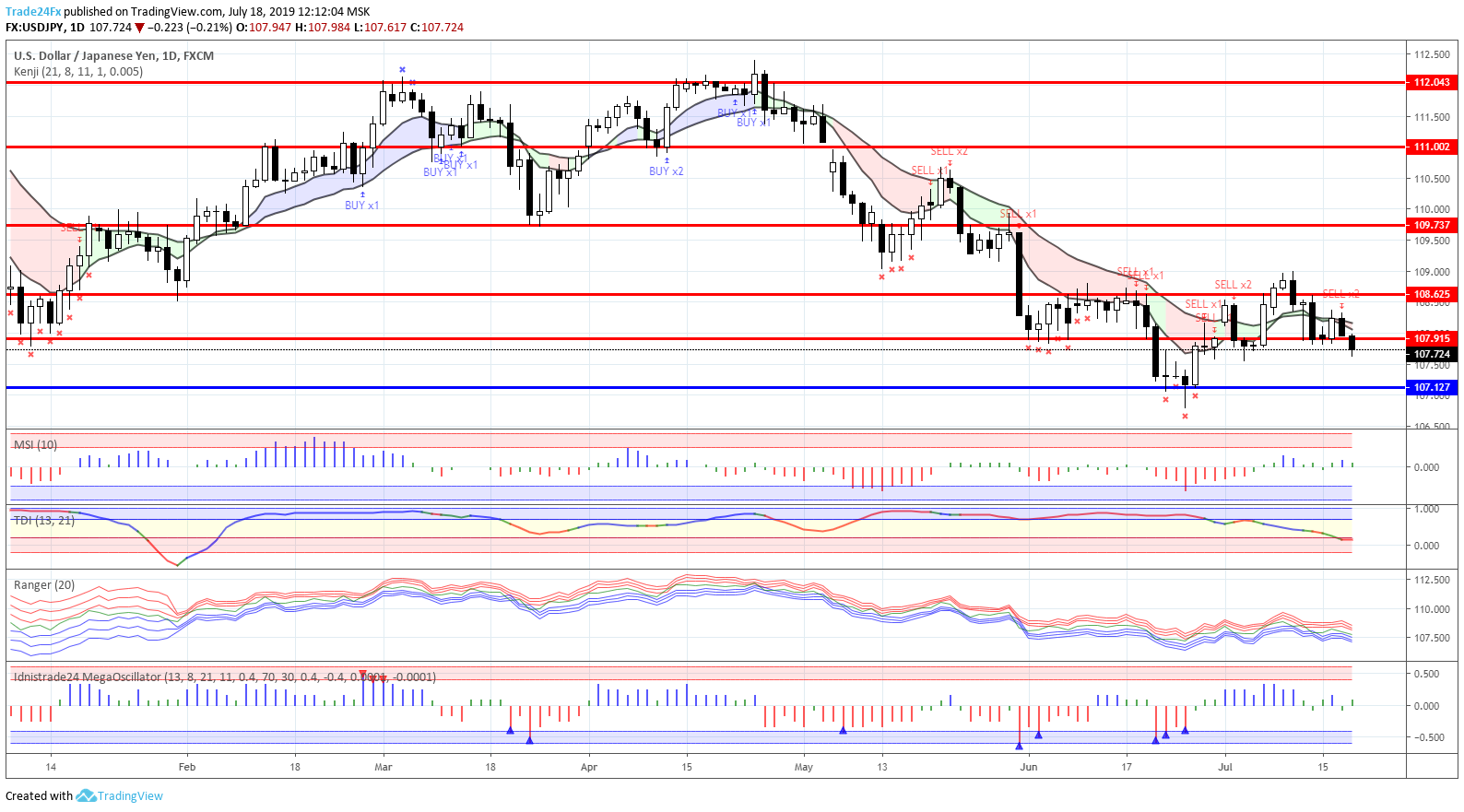Click the BUY x2 signal label
1464x812 pixels.
coord(666,171)
